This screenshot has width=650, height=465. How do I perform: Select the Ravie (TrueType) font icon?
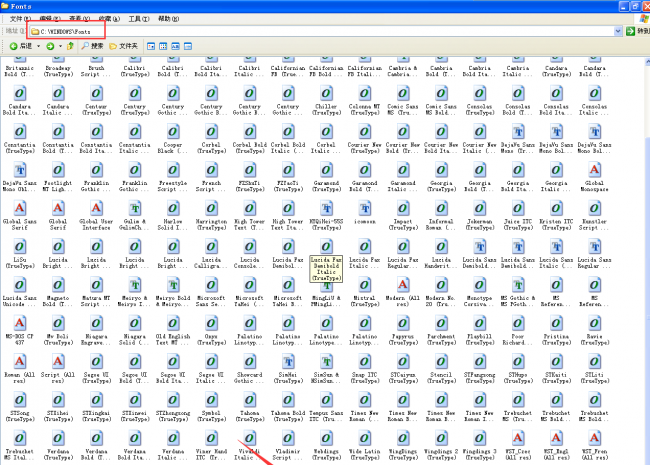594,323
